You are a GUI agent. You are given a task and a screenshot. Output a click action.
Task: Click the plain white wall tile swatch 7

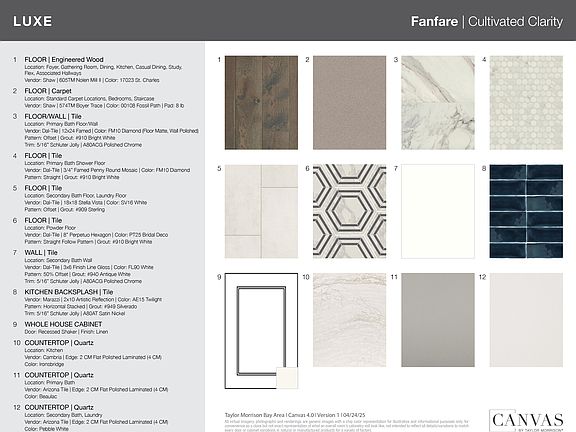point(438,211)
